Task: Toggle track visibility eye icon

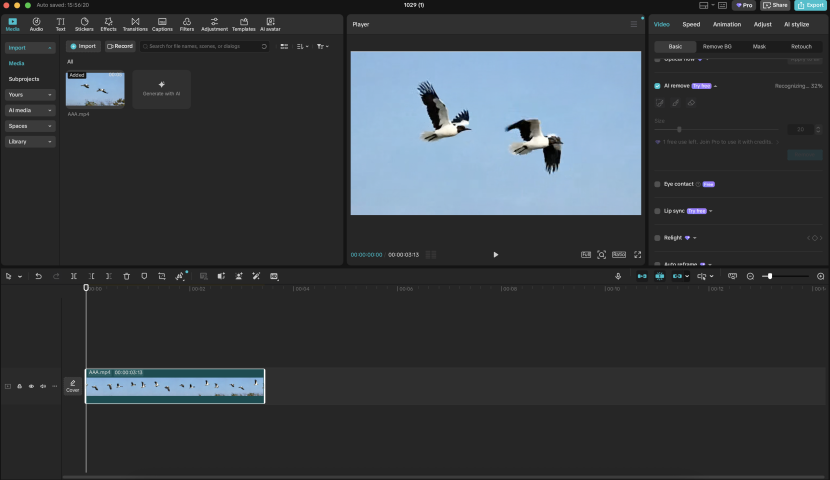Action: click(x=31, y=386)
